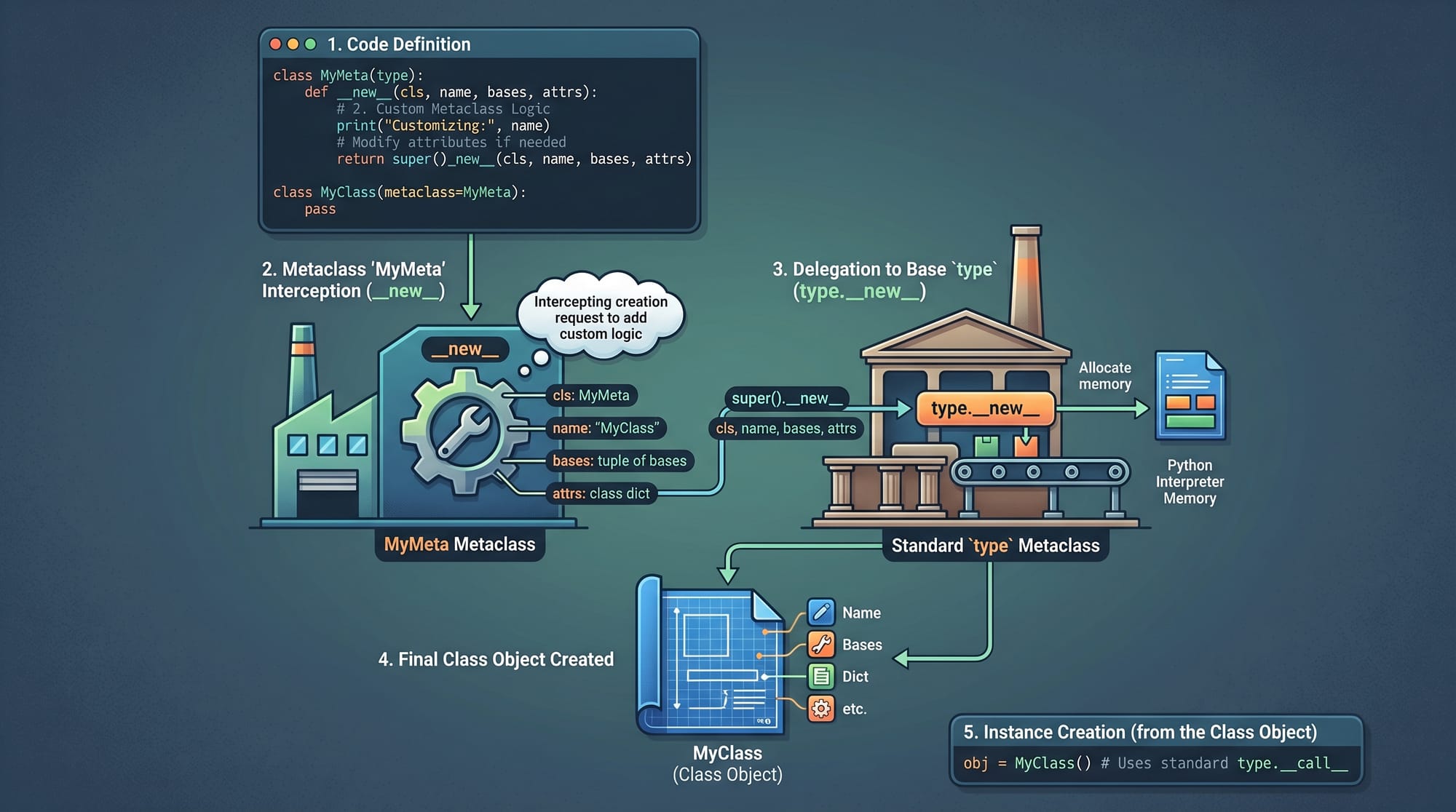
Task: Click the green list icon beside Dict
Action: pyautogui.click(x=821, y=676)
